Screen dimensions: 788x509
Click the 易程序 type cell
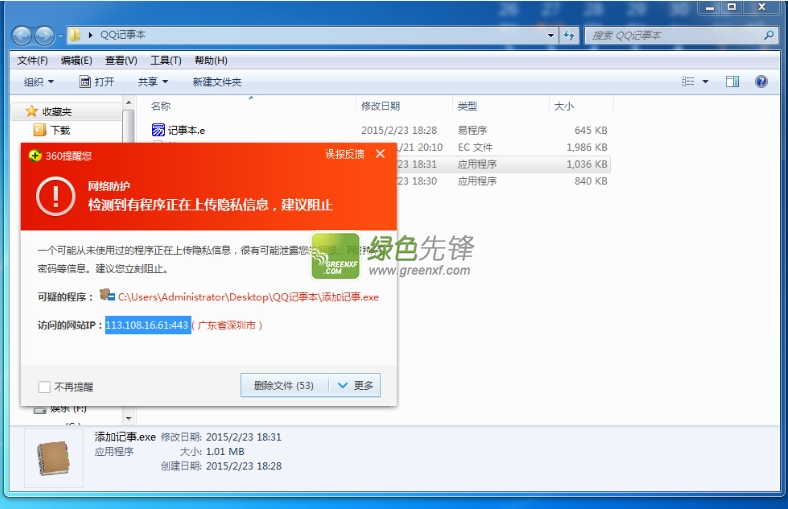click(x=472, y=130)
